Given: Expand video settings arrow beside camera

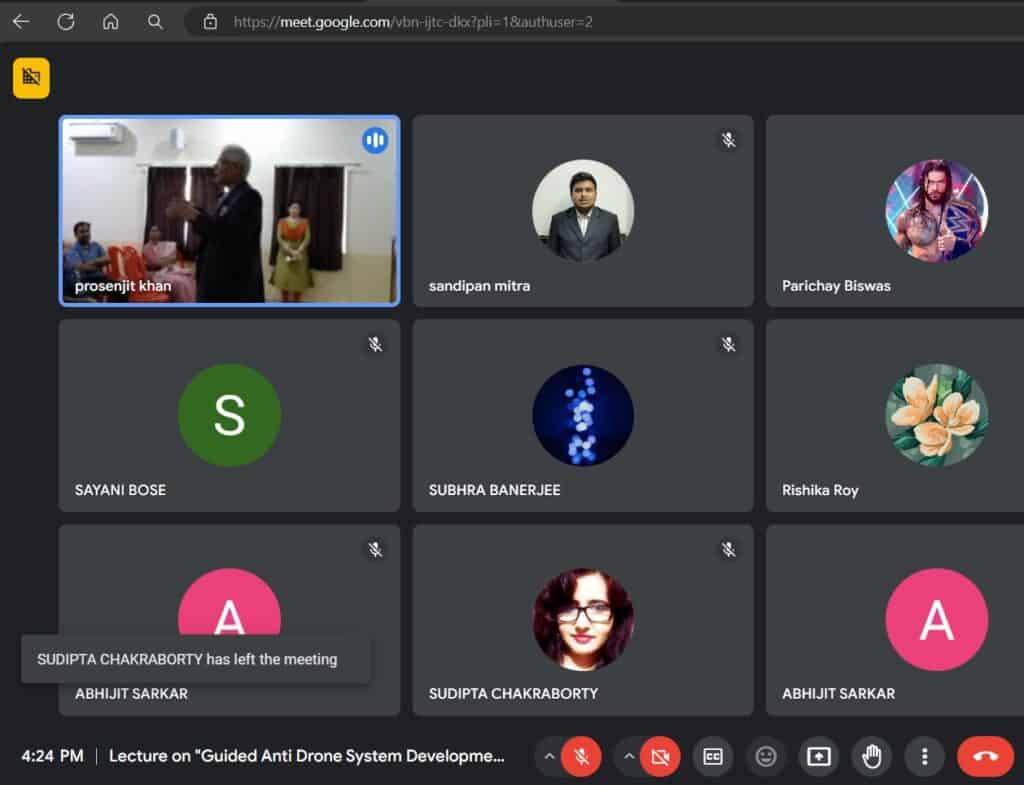Looking at the screenshot, I should point(628,756).
